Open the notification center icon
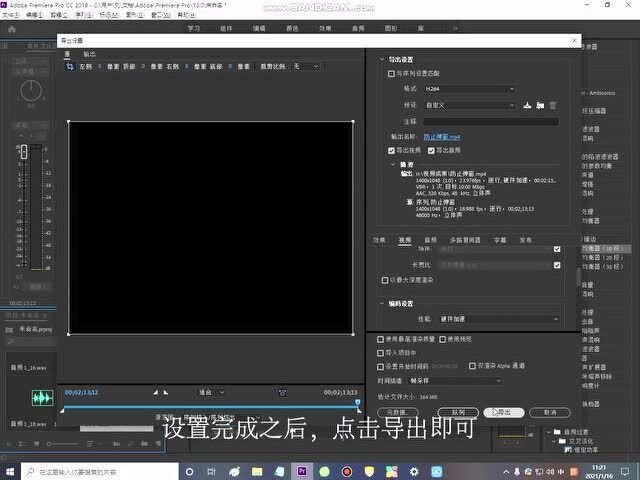This screenshot has width=640, height=480. click(x=625, y=471)
